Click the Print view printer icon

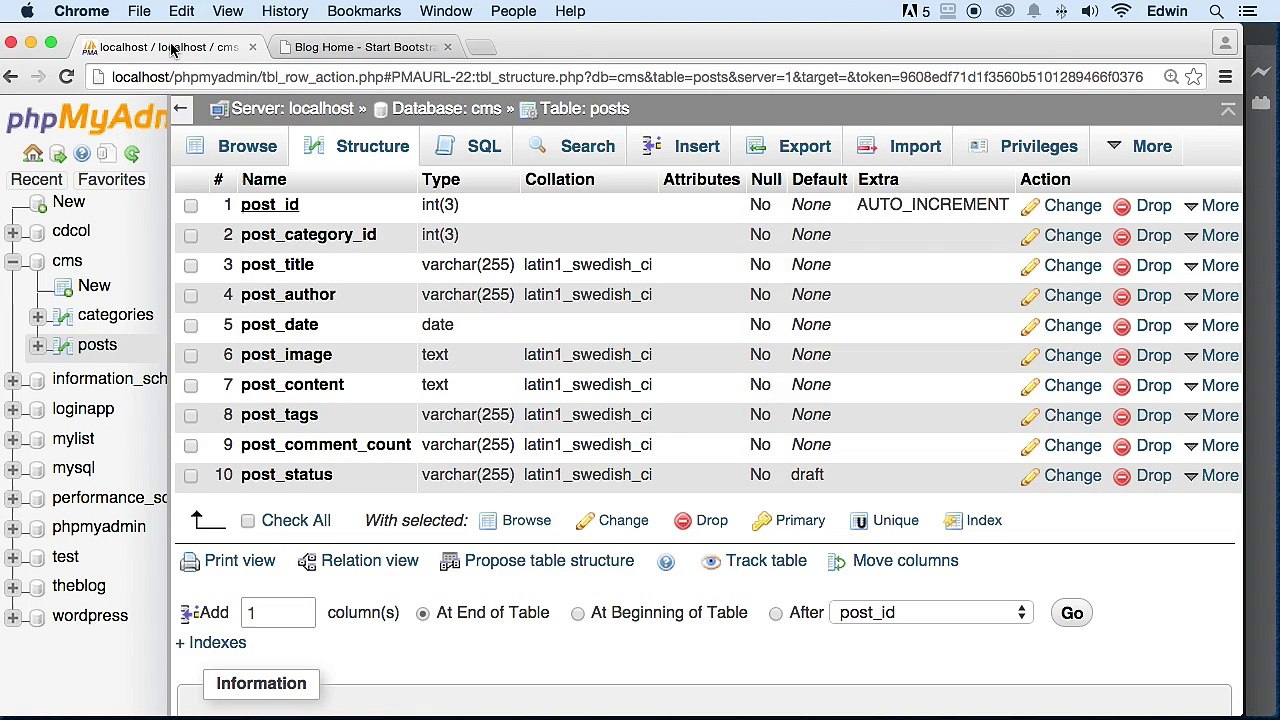pos(190,561)
